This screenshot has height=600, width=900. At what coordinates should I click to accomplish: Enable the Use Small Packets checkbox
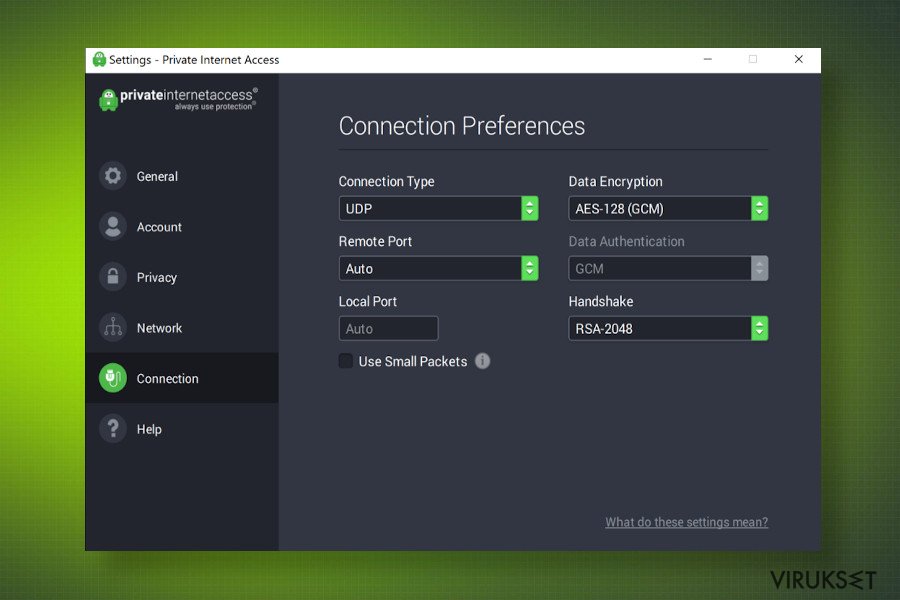pos(346,361)
